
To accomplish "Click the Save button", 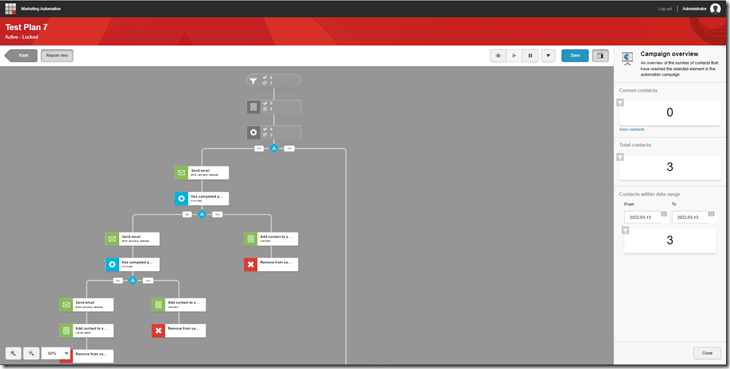I will (x=575, y=56).
